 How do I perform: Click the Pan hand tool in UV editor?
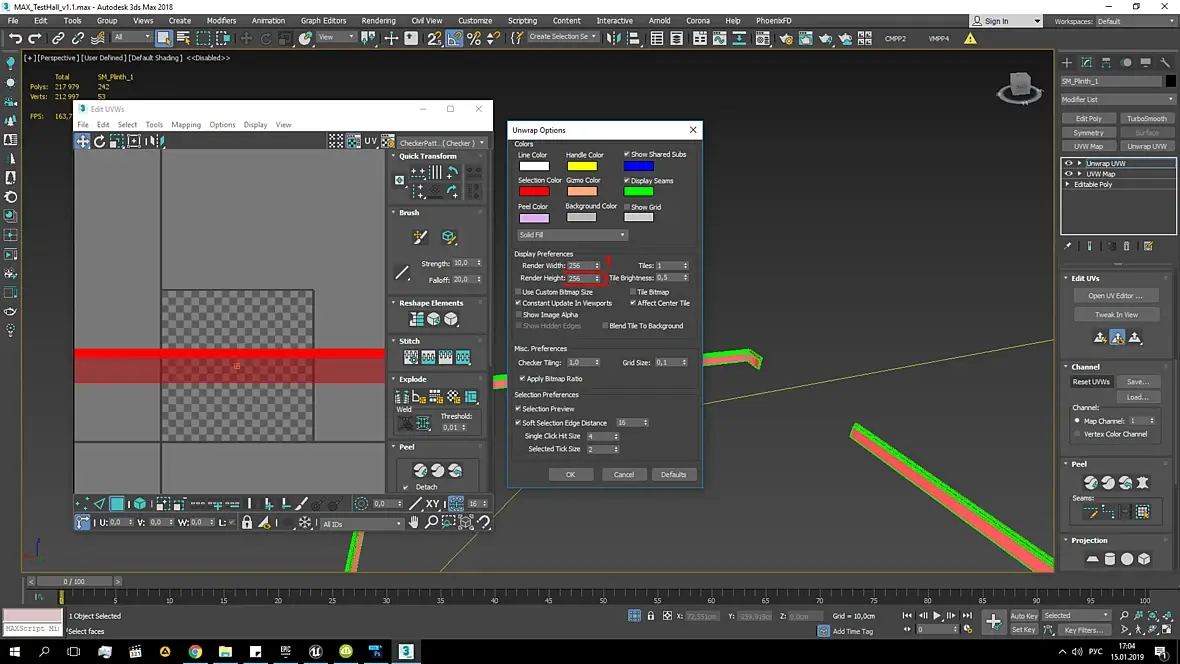click(414, 523)
